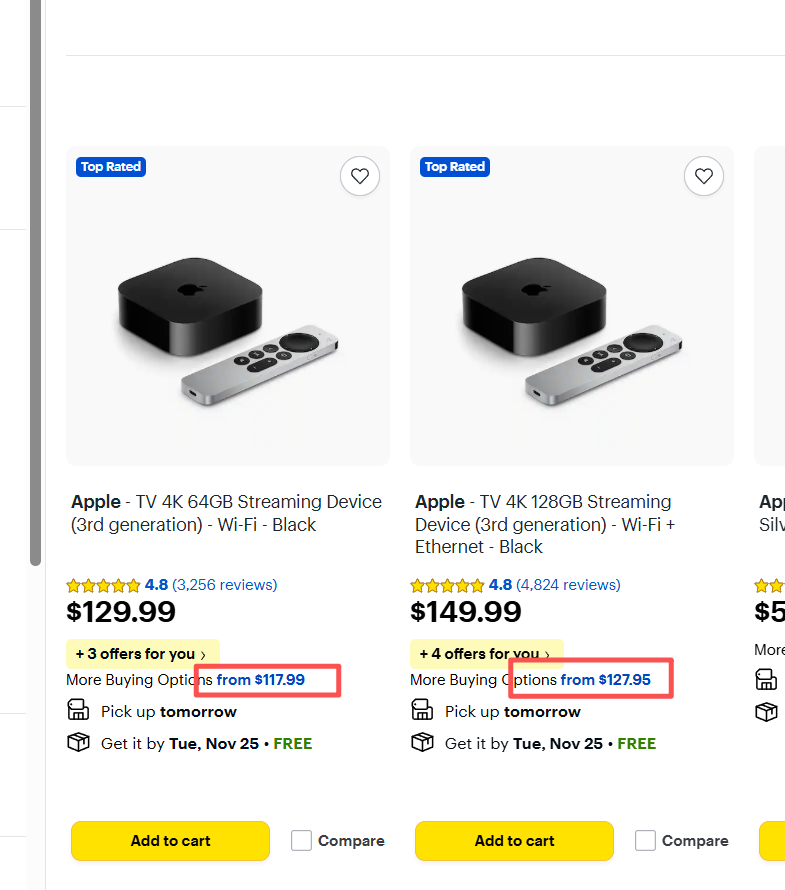Favorite the 128GB Apple TV with heart icon
Image resolution: width=785 pixels, height=890 pixels.
tap(704, 177)
